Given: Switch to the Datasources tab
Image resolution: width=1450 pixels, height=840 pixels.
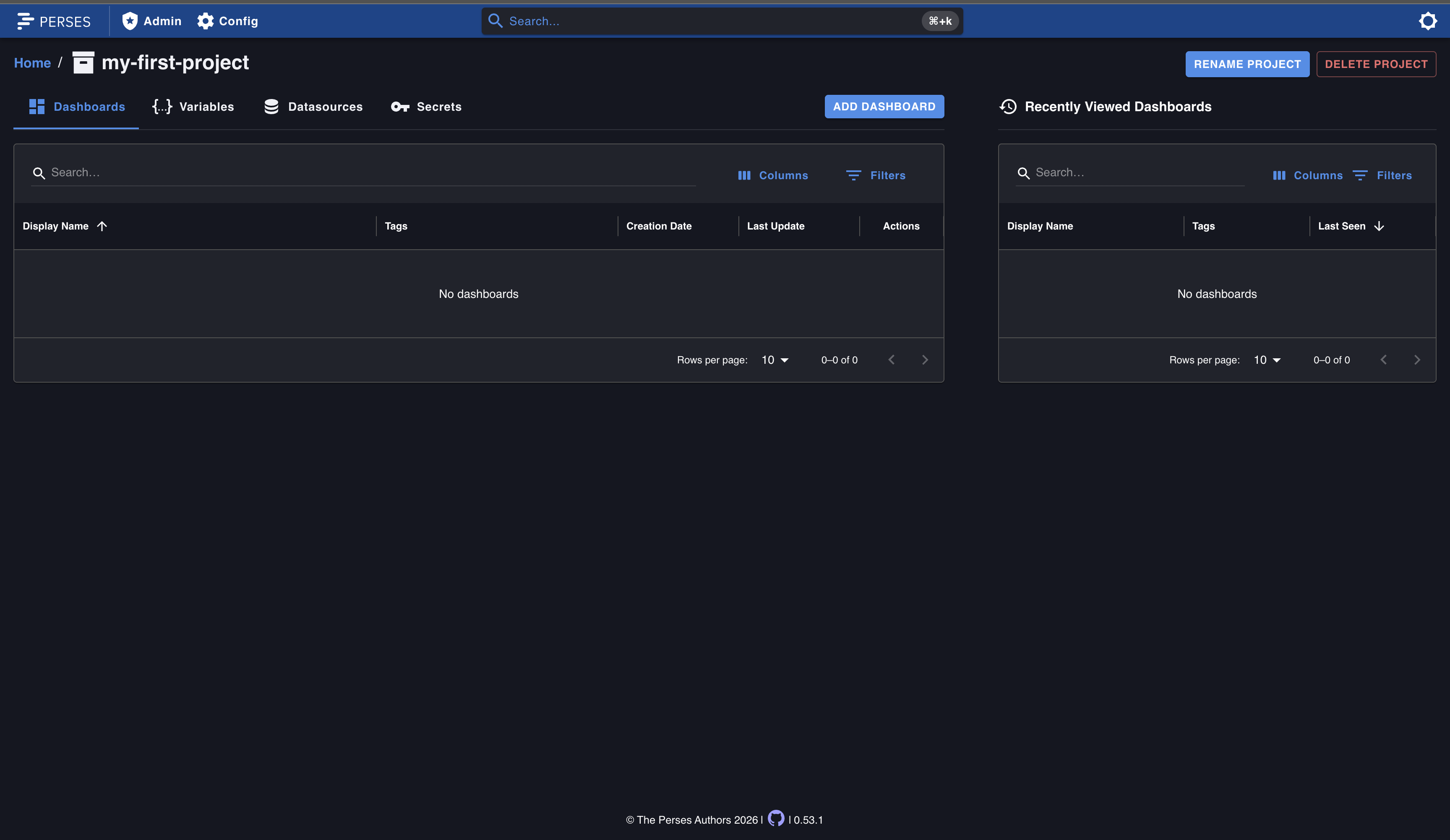Looking at the screenshot, I should 313,107.
